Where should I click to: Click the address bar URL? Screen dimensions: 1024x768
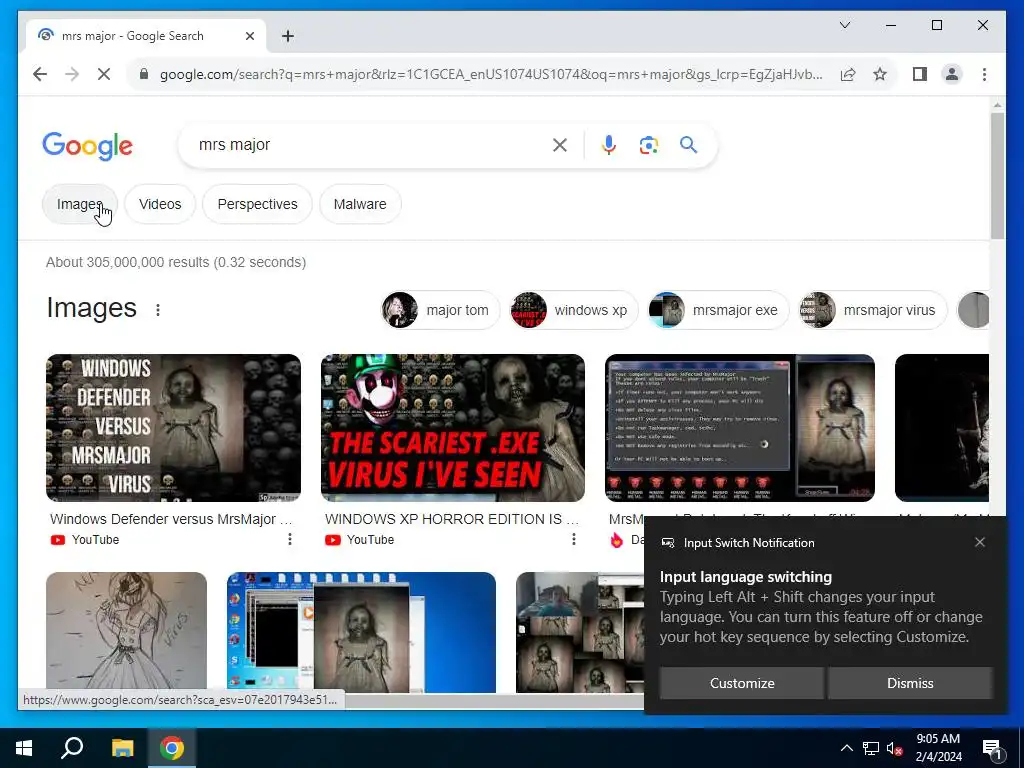coord(491,74)
